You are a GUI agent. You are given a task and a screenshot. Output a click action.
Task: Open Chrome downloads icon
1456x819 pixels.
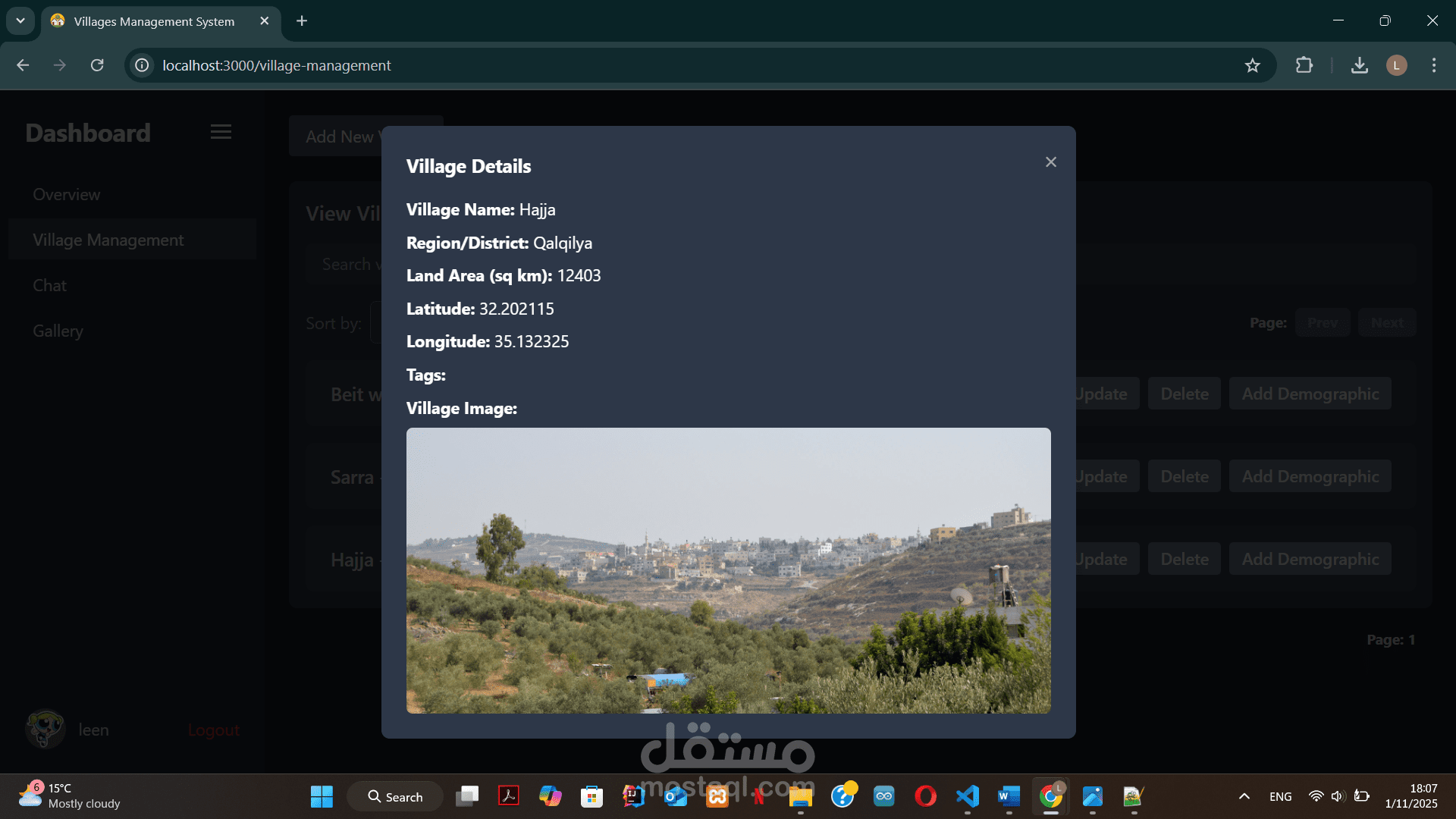point(1359,65)
